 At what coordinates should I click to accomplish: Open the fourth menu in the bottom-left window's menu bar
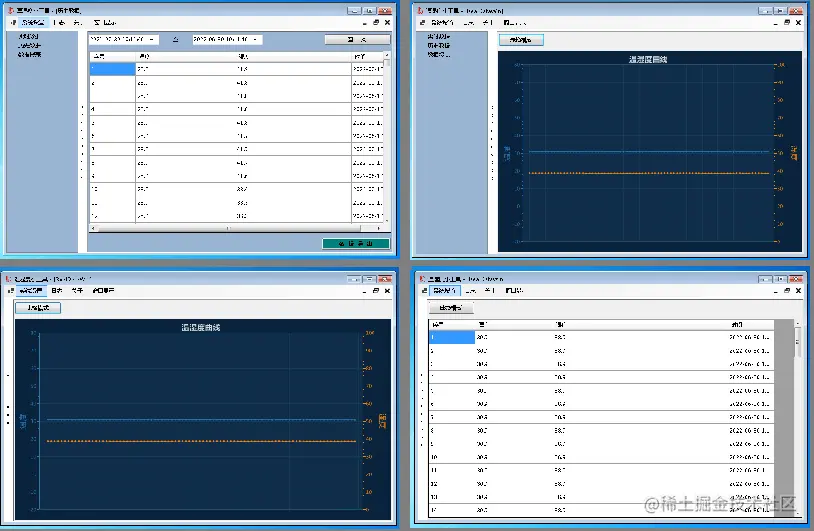pos(103,291)
